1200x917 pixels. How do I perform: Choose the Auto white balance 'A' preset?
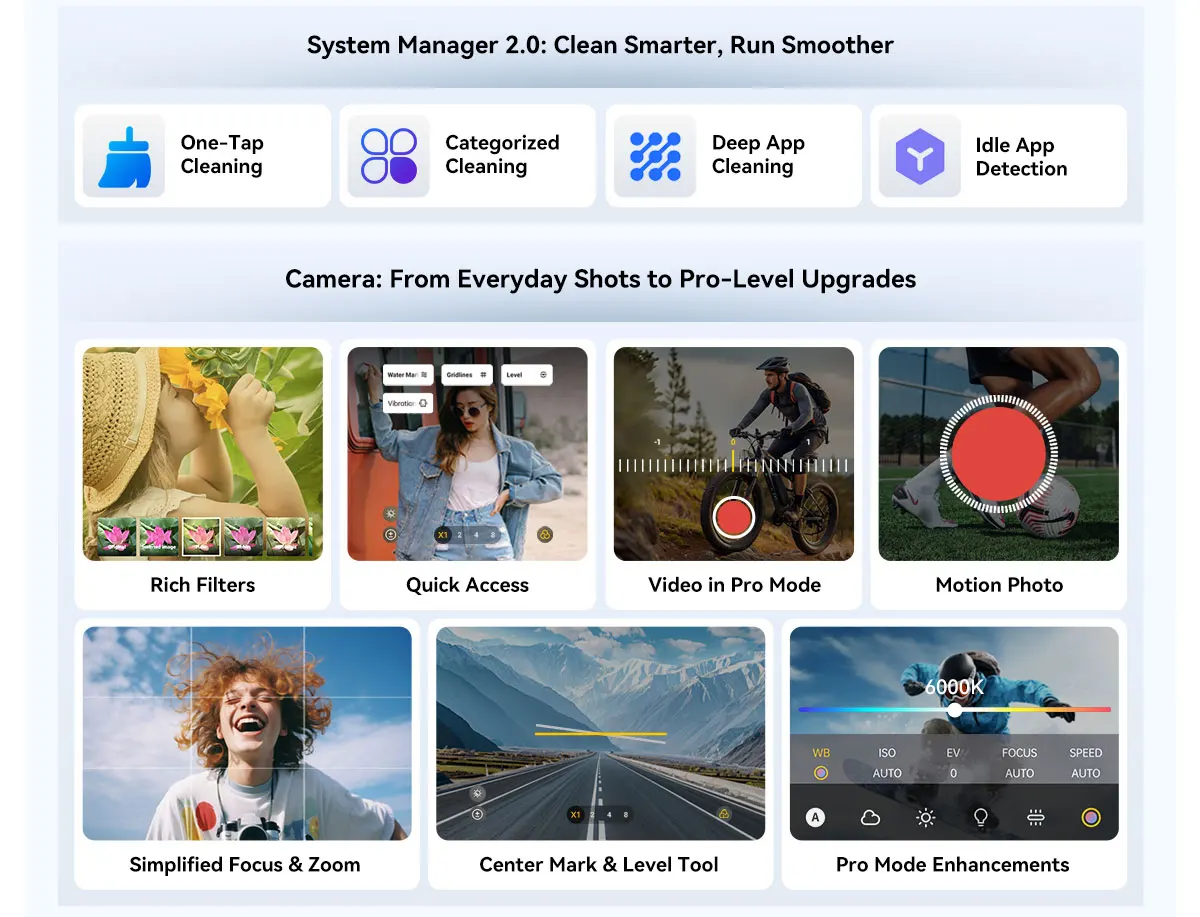(815, 817)
